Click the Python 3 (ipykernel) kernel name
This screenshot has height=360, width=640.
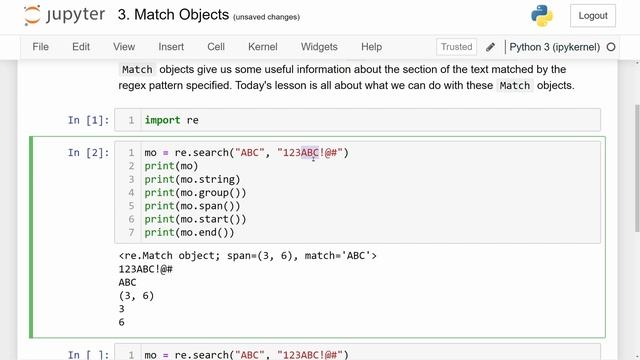[554, 47]
